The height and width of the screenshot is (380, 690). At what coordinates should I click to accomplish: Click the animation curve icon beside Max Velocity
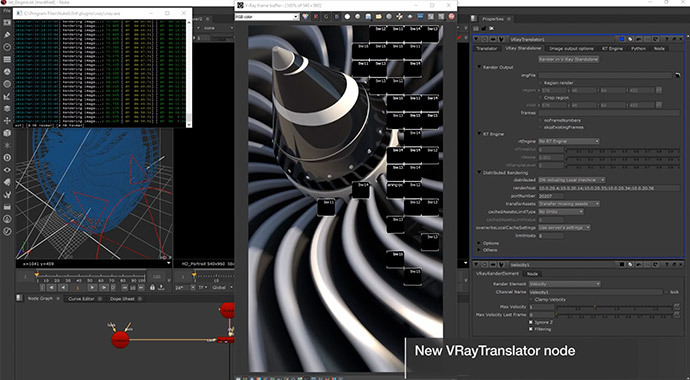[x=677, y=307]
